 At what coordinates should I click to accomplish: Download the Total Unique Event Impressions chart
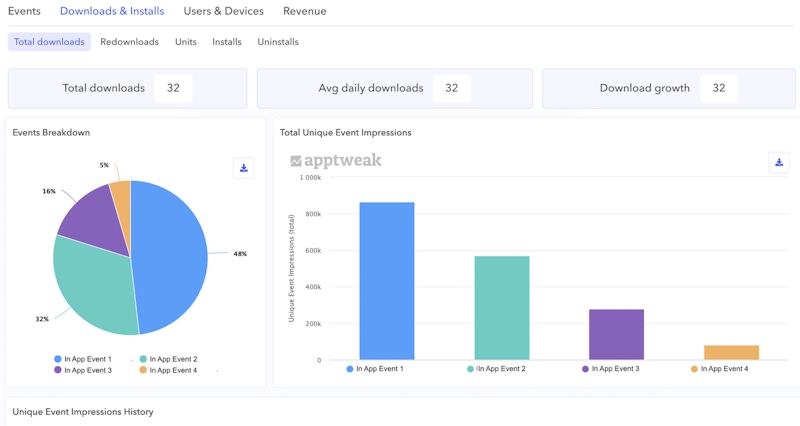(779, 162)
